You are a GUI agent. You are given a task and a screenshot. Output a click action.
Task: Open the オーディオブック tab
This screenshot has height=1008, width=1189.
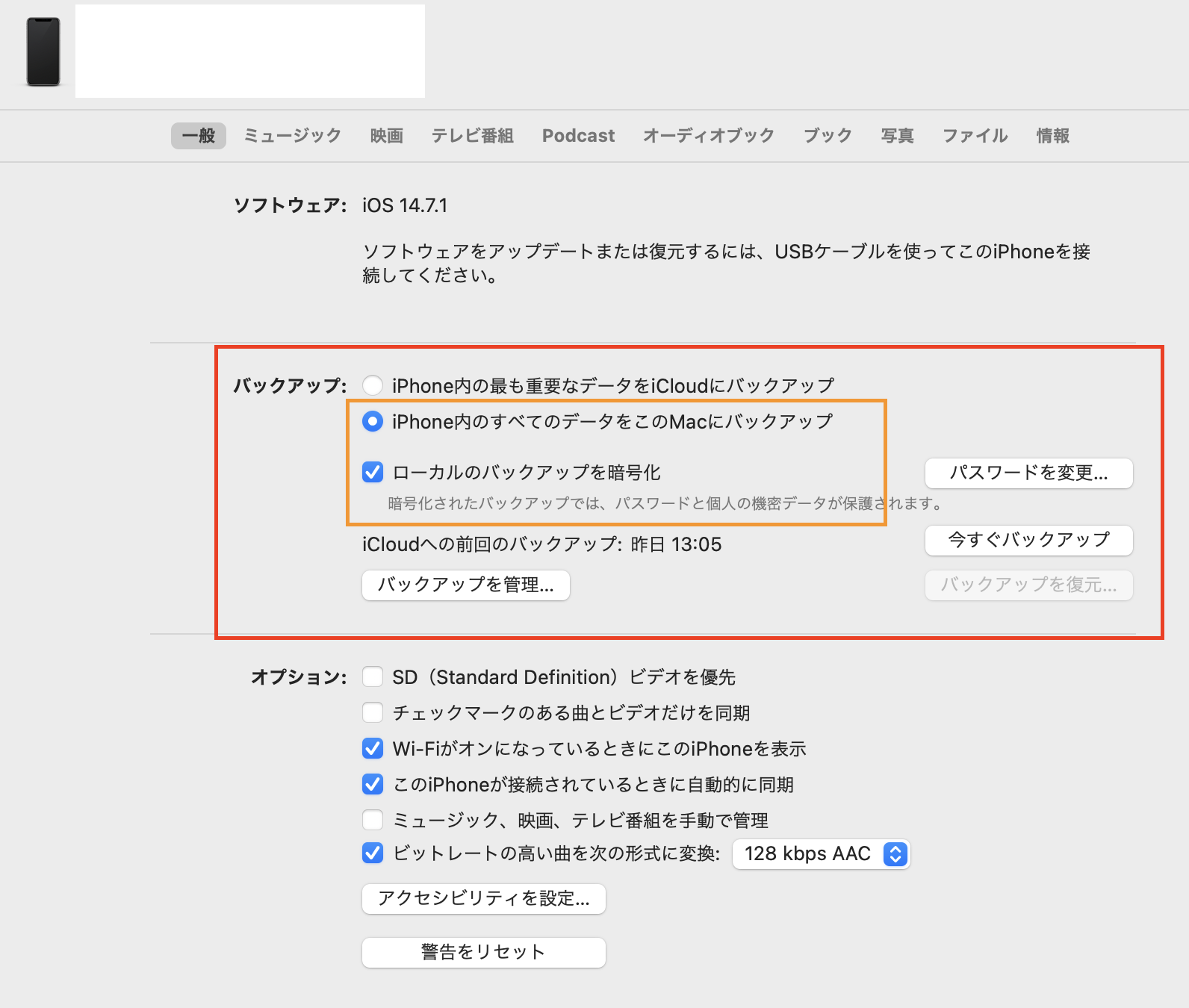coord(709,136)
